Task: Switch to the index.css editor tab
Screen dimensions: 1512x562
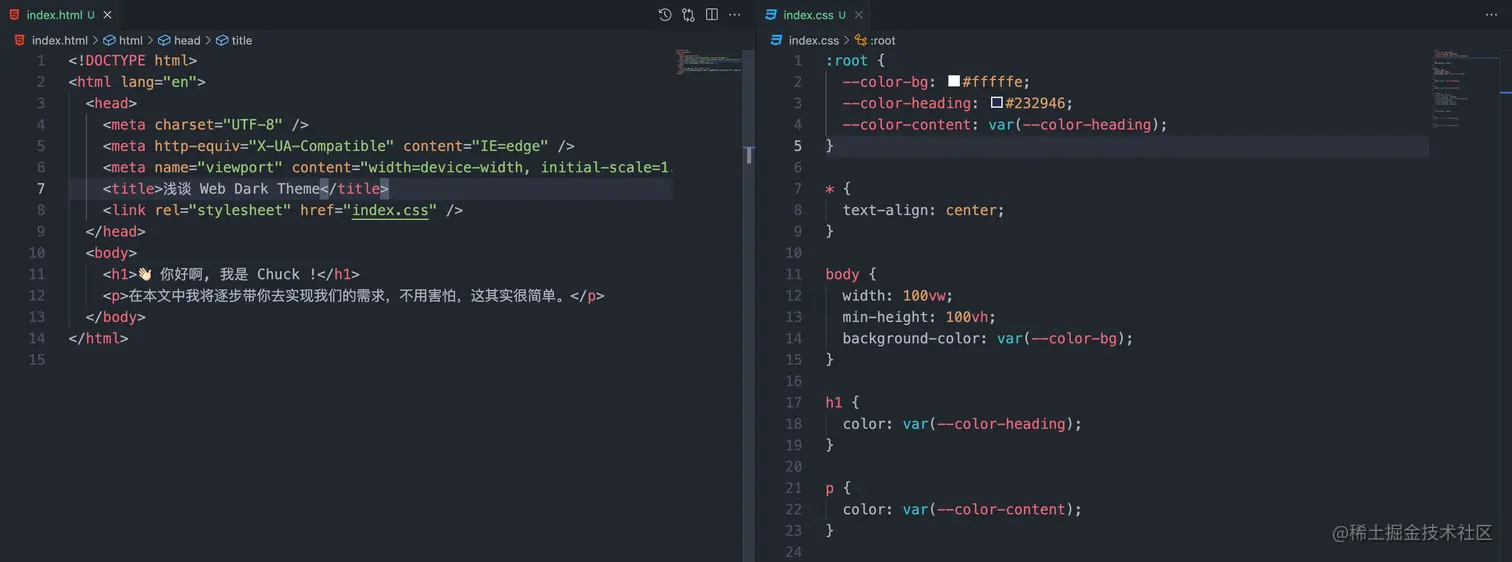Action: 813,15
